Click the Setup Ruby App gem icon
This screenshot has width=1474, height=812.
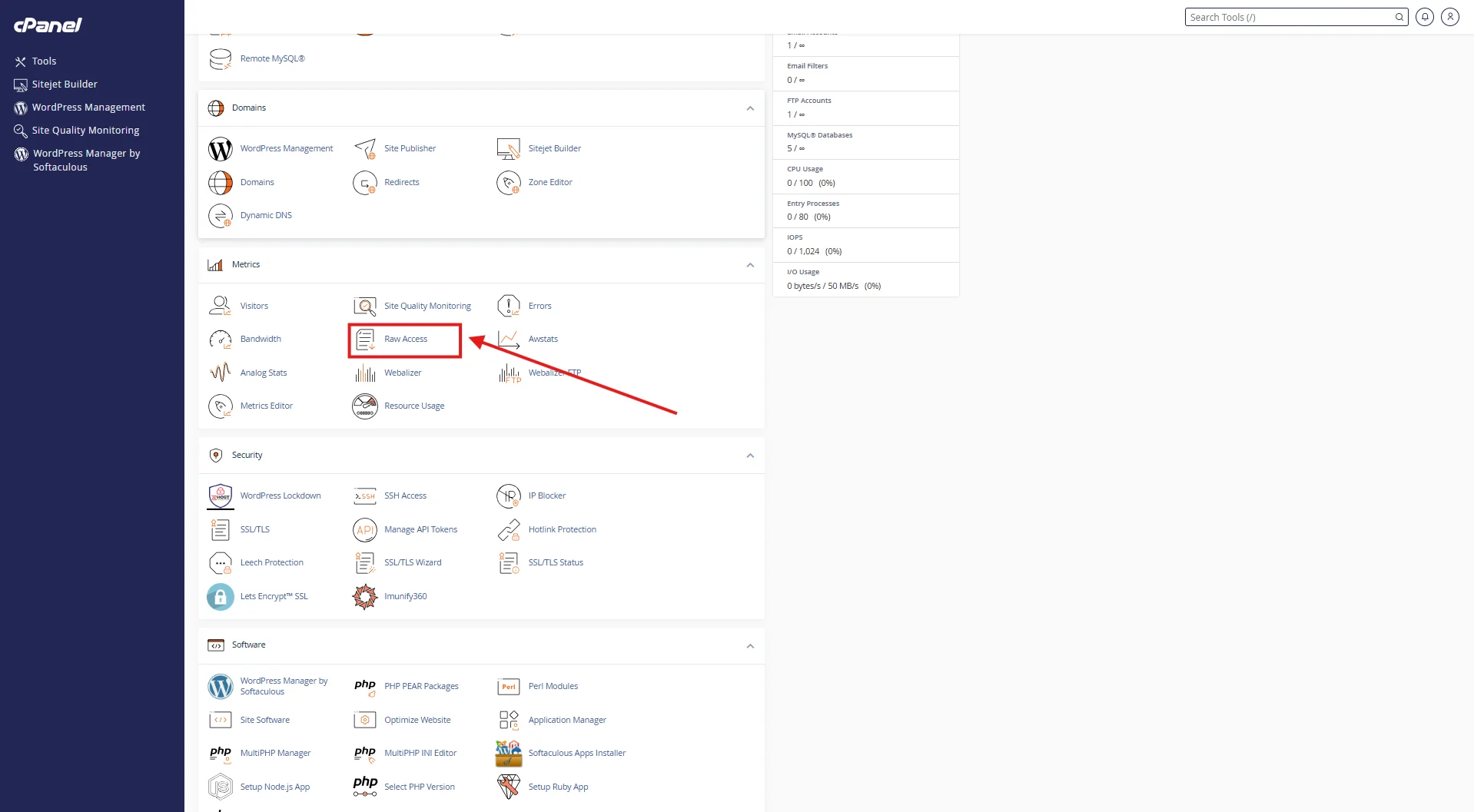509,787
